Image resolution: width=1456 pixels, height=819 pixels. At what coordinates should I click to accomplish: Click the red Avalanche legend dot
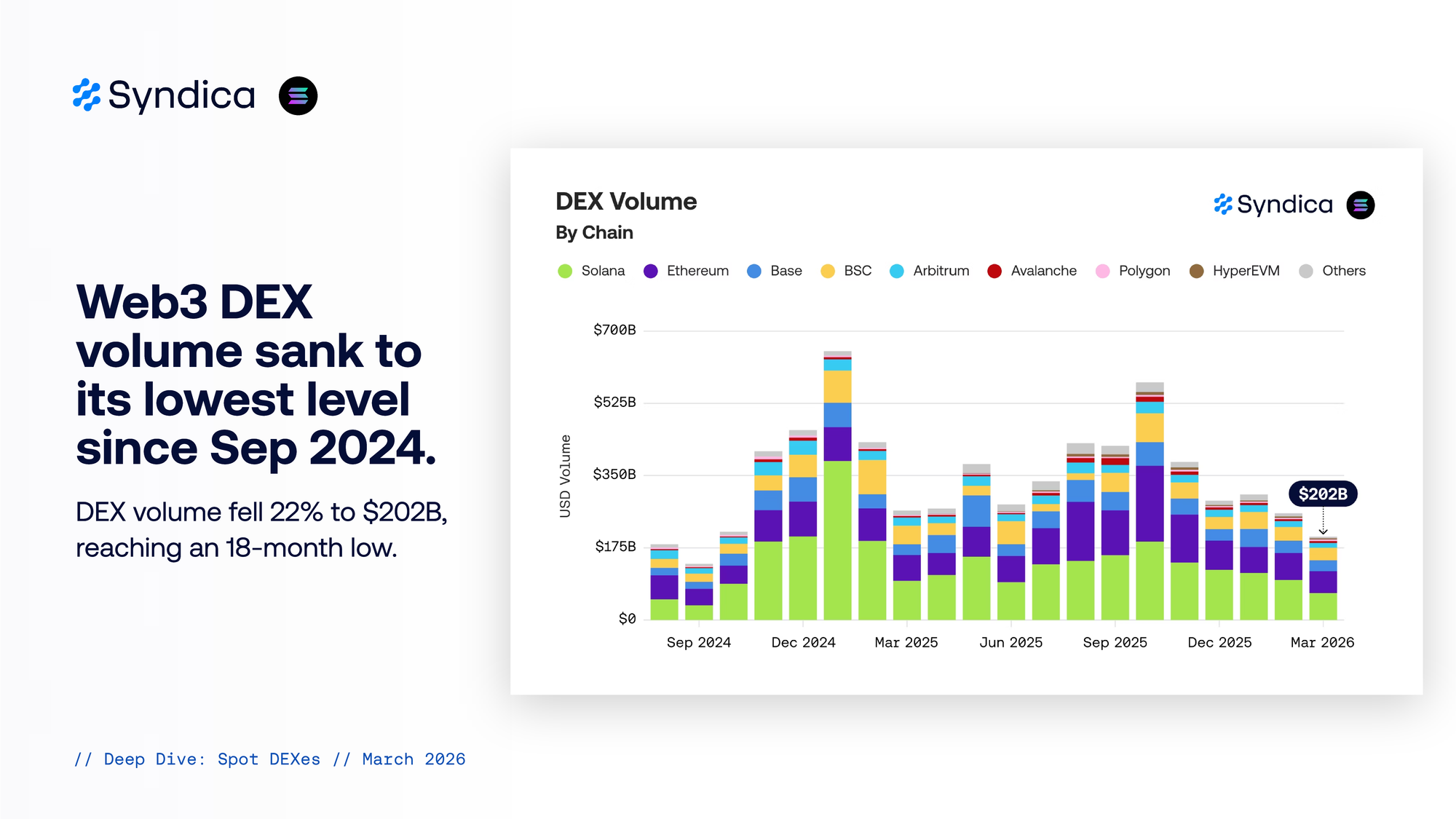[994, 272]
